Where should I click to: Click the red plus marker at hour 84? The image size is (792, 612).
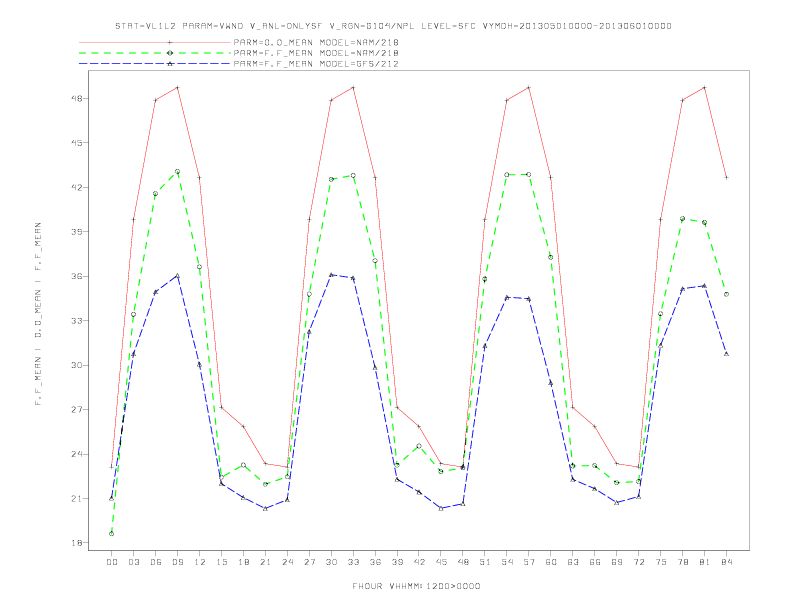click(726, 178)
